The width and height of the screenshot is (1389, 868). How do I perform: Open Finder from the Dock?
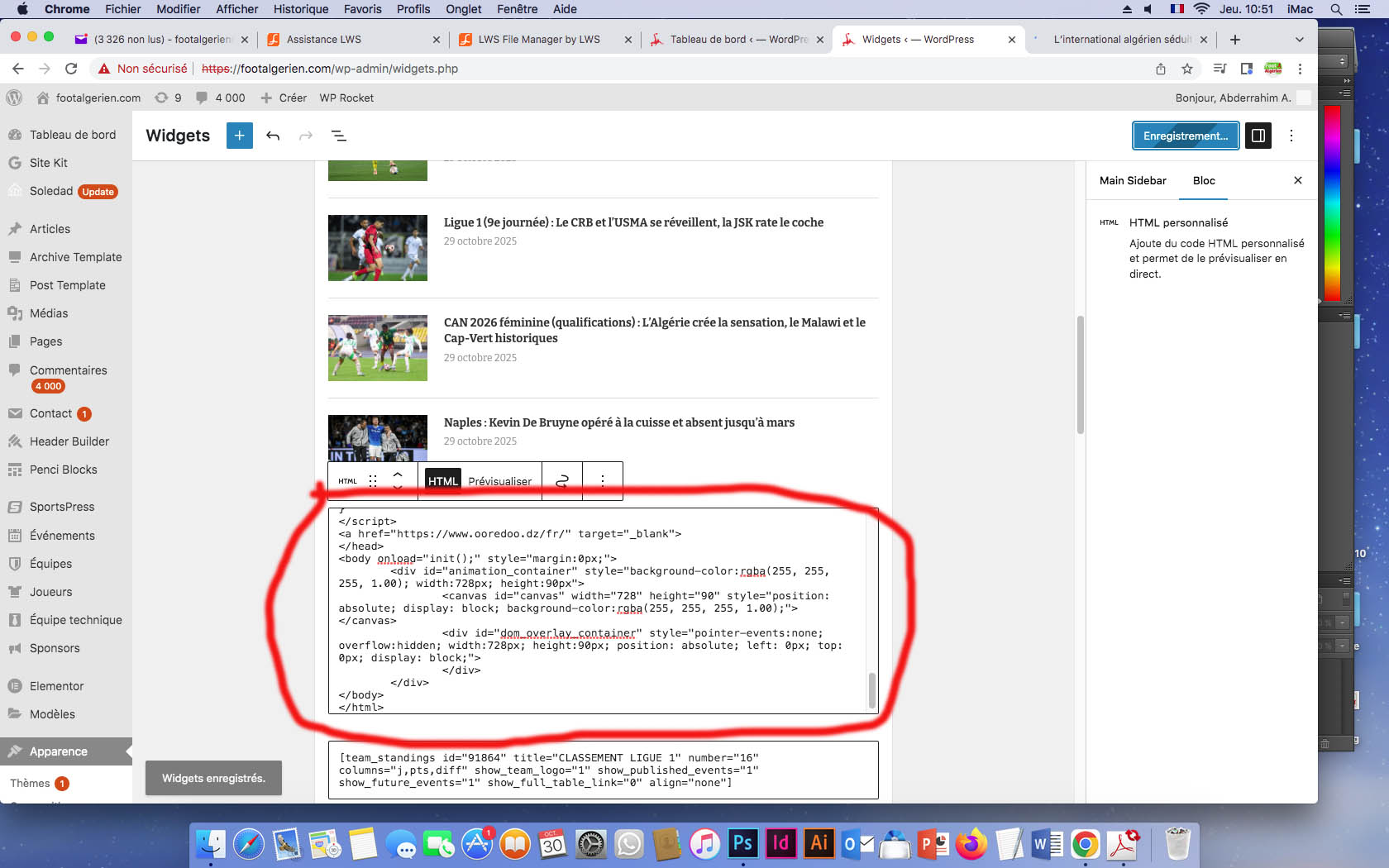tap(210, 844)
